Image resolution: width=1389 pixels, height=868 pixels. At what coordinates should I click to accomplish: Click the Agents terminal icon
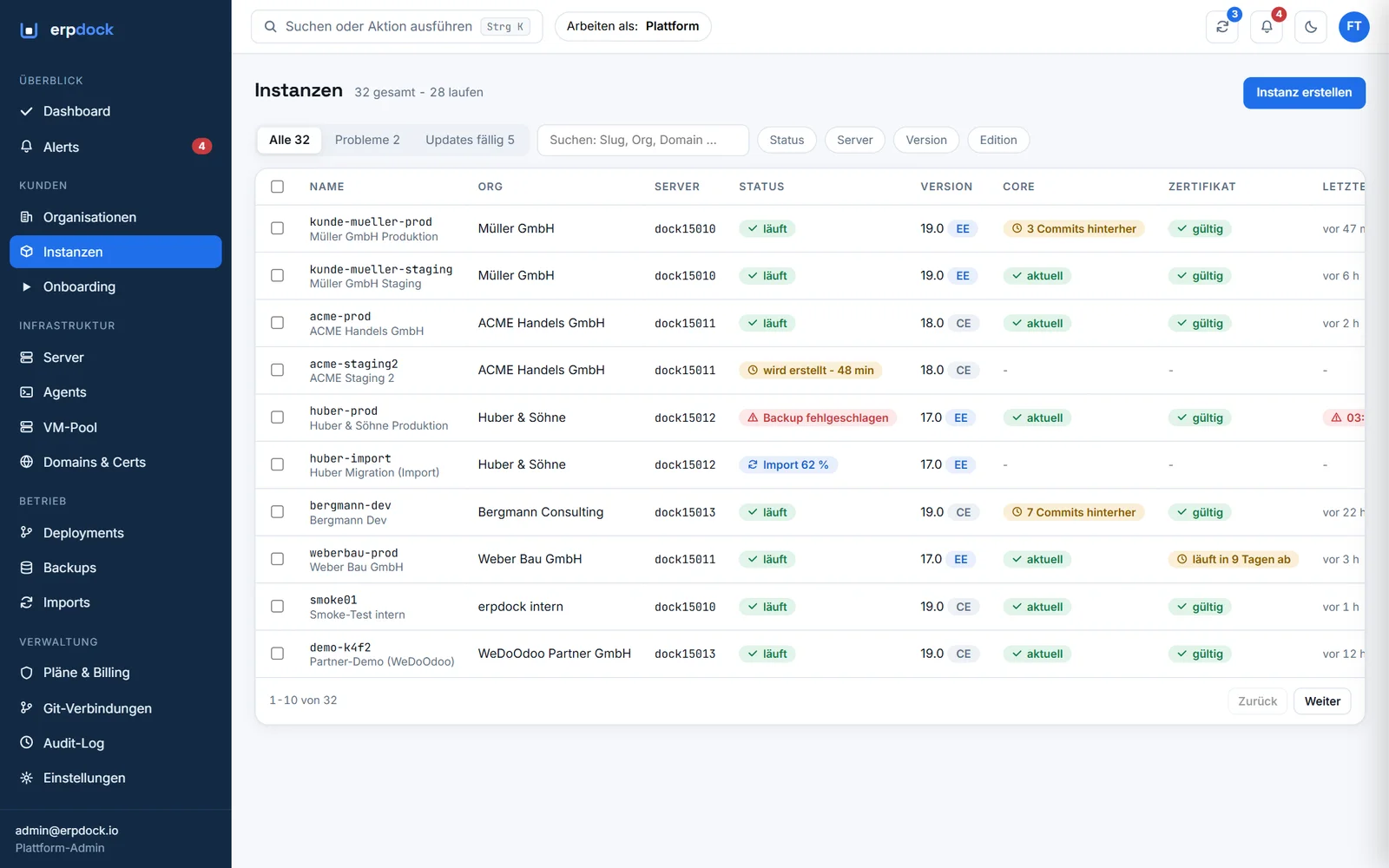coord(27,392)
